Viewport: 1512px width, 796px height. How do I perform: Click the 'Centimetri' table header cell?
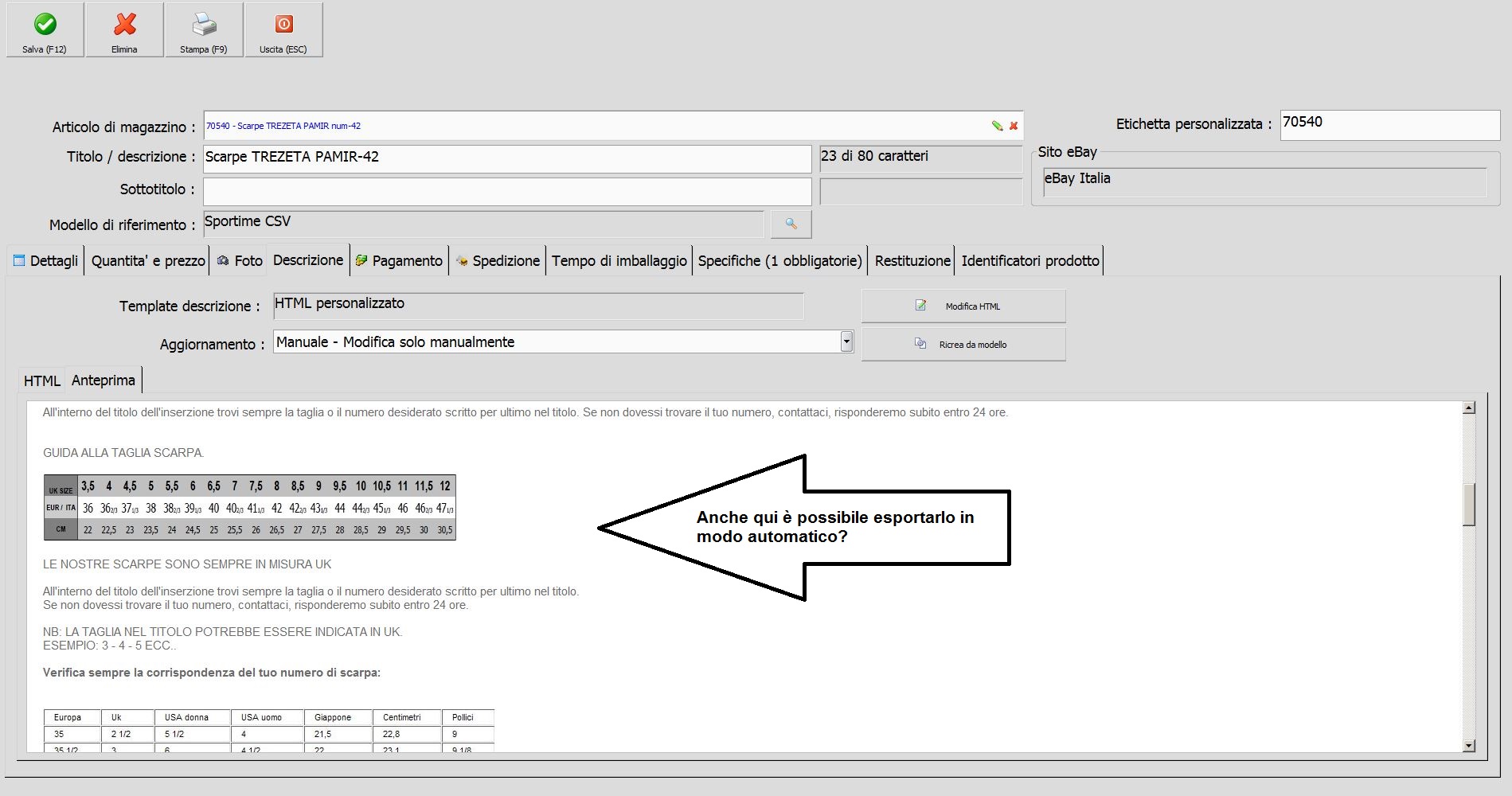pos(407,717)
